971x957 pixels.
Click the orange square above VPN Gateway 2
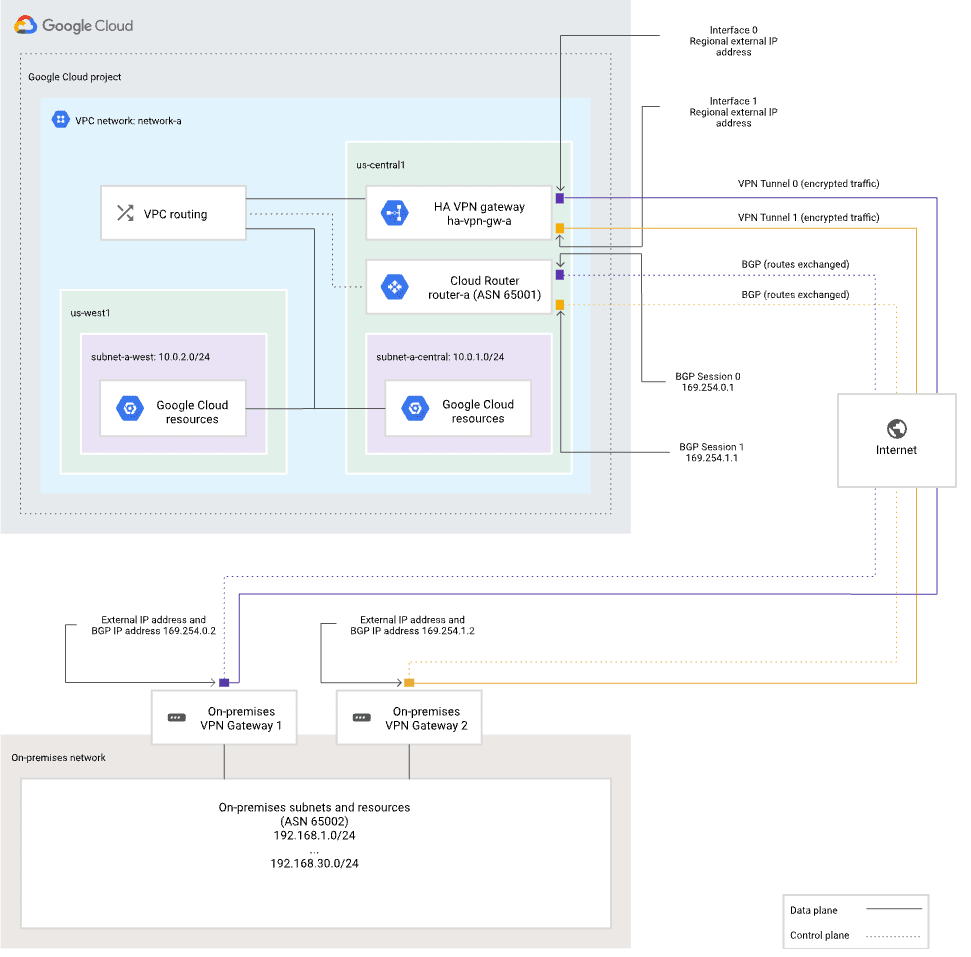point(409,683)
